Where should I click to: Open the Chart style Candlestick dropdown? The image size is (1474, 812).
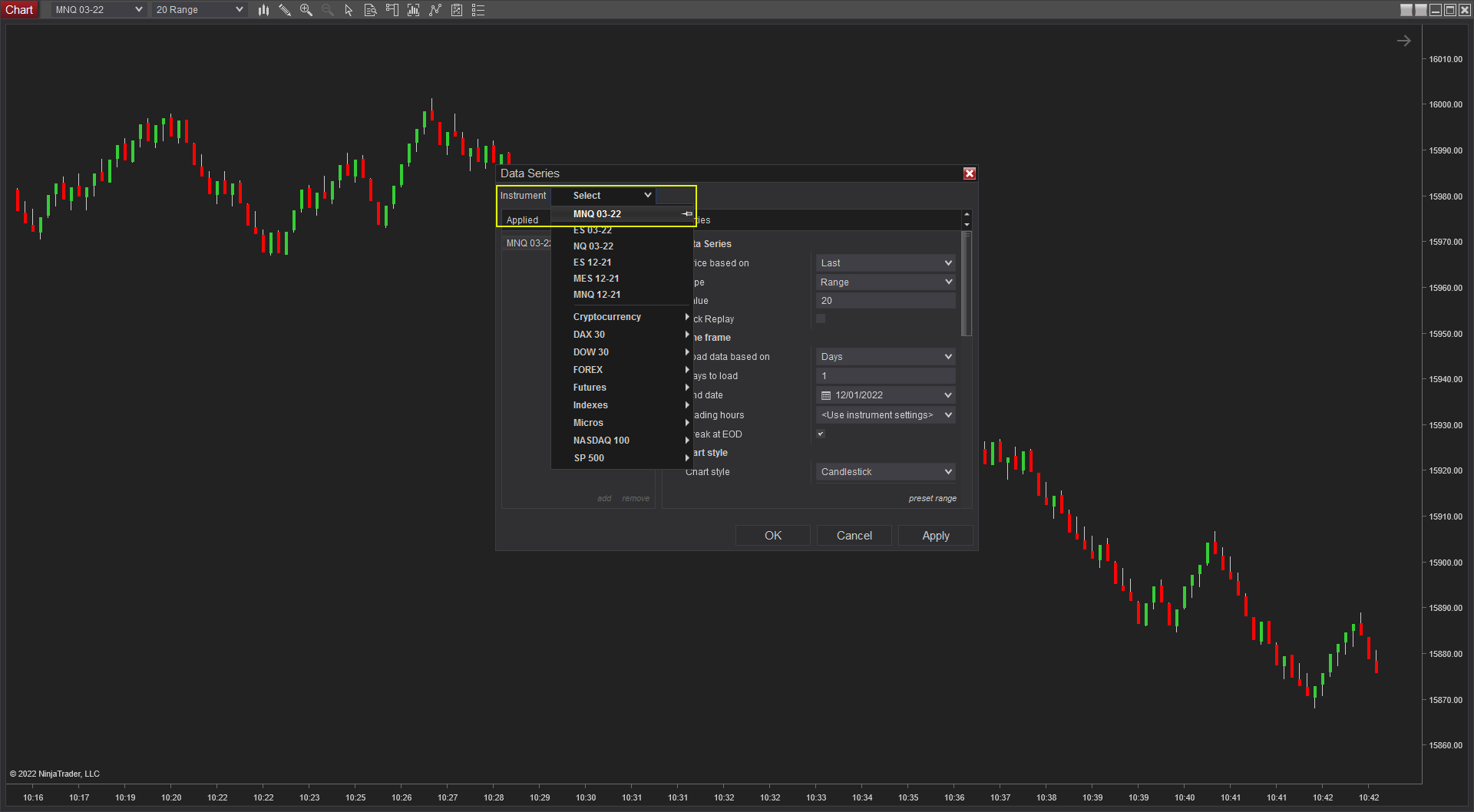coord(886,472)
